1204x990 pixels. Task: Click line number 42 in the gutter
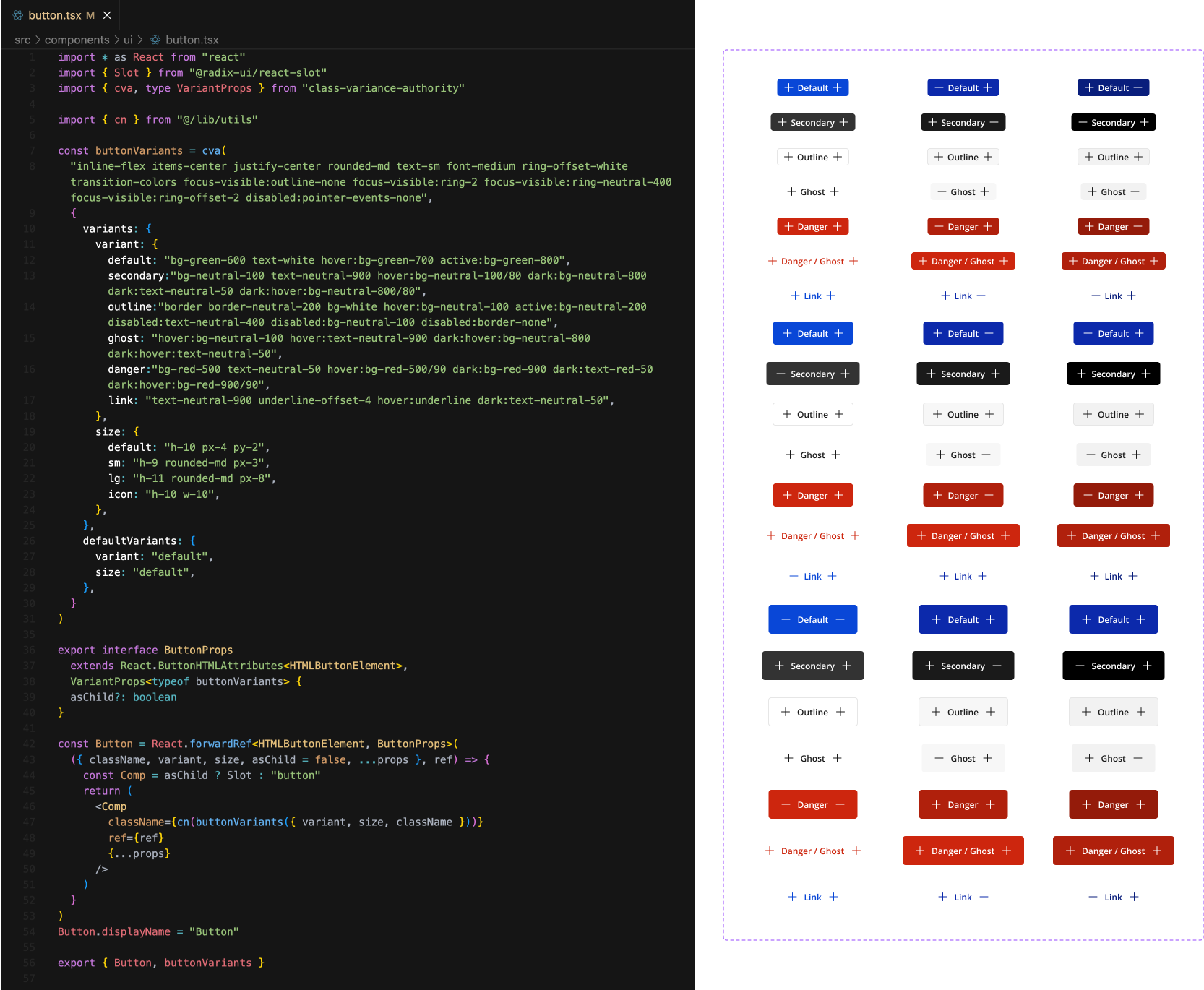point(29,744)
